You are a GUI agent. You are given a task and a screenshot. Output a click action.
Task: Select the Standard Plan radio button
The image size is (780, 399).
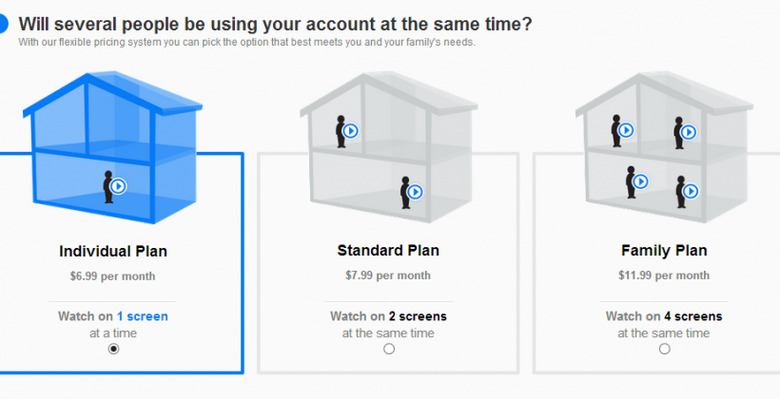389,349
